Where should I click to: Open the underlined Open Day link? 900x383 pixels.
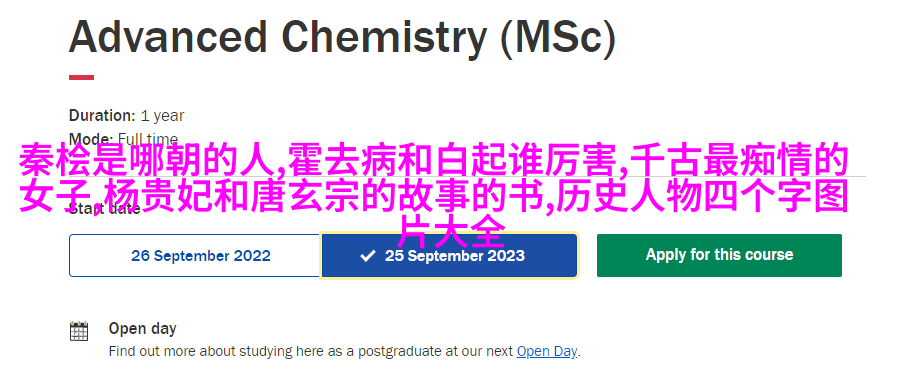547,351
